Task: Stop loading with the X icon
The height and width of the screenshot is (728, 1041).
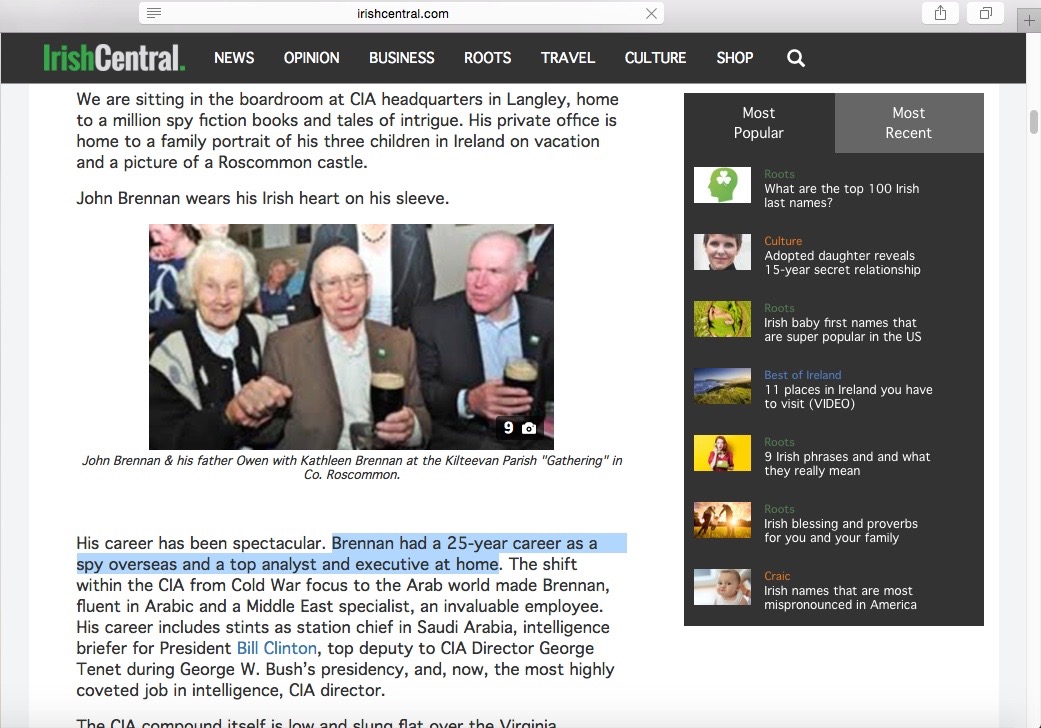Action: click(x=651, y=13)
